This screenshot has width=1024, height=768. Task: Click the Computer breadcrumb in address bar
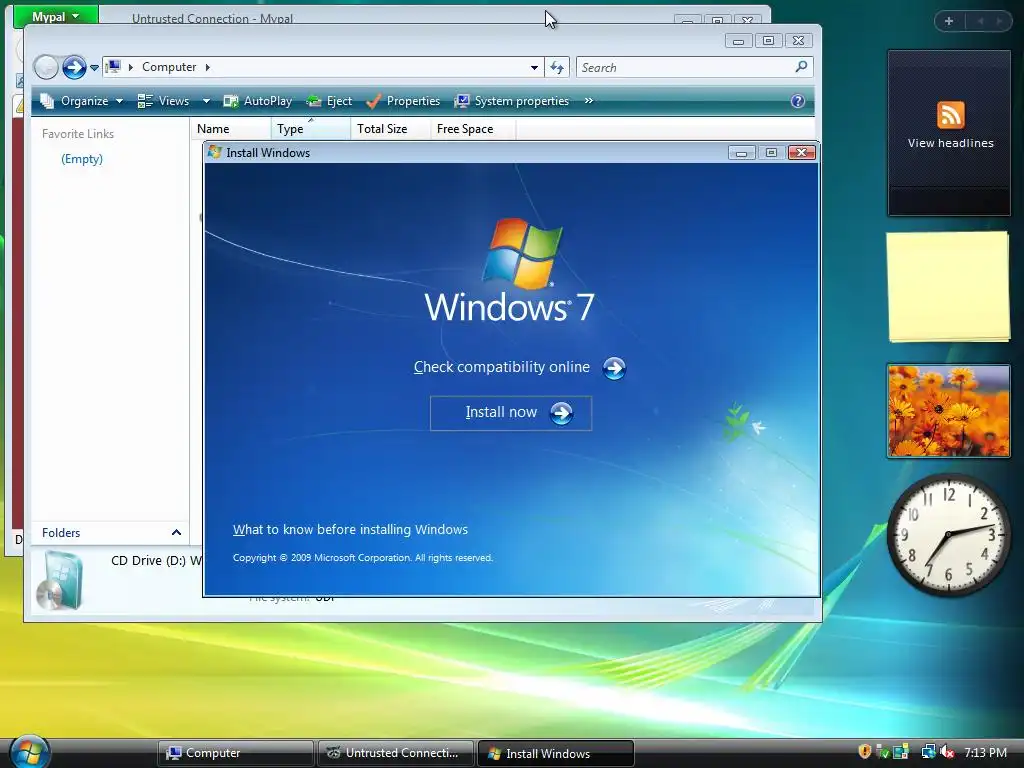168,67
